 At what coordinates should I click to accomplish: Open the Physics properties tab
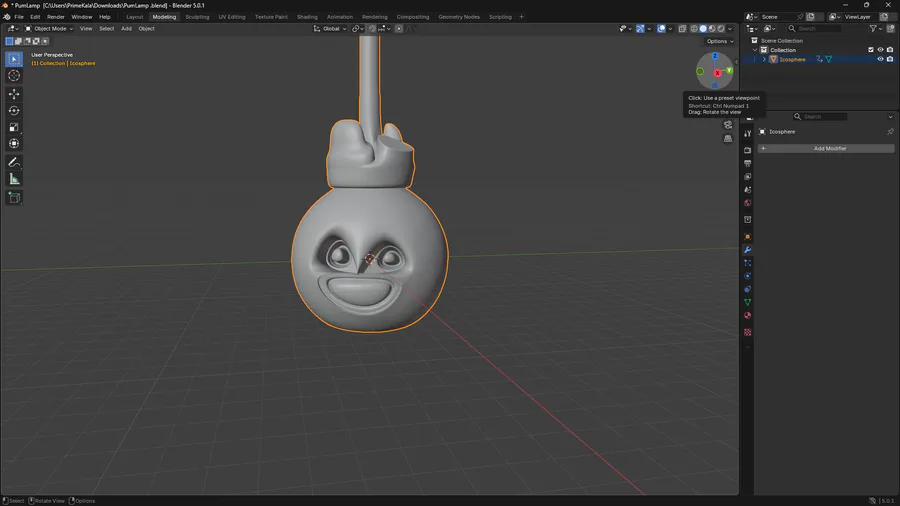[747, 276]
